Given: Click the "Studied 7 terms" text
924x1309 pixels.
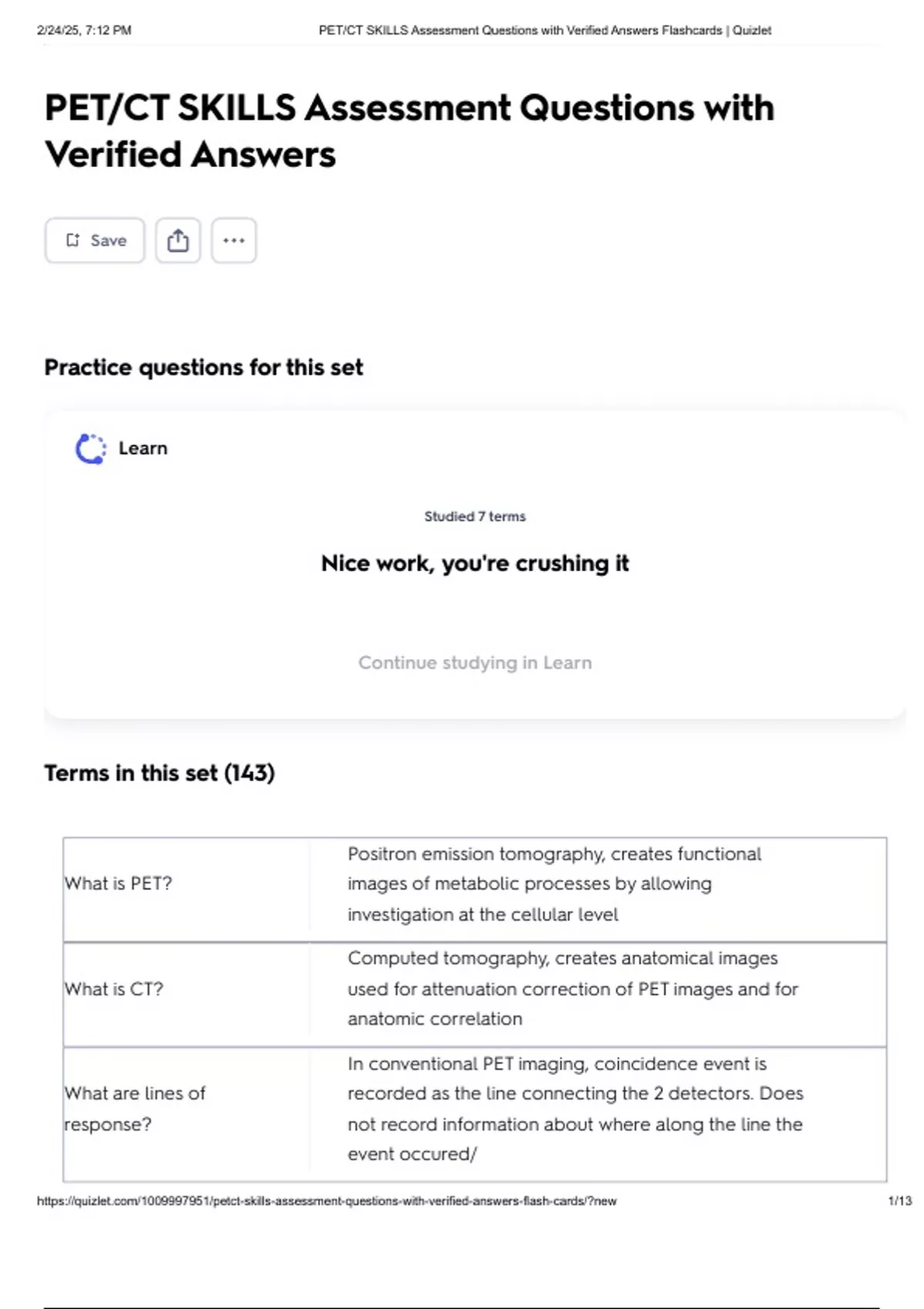Looking at the screenshot, I should 474,517.
